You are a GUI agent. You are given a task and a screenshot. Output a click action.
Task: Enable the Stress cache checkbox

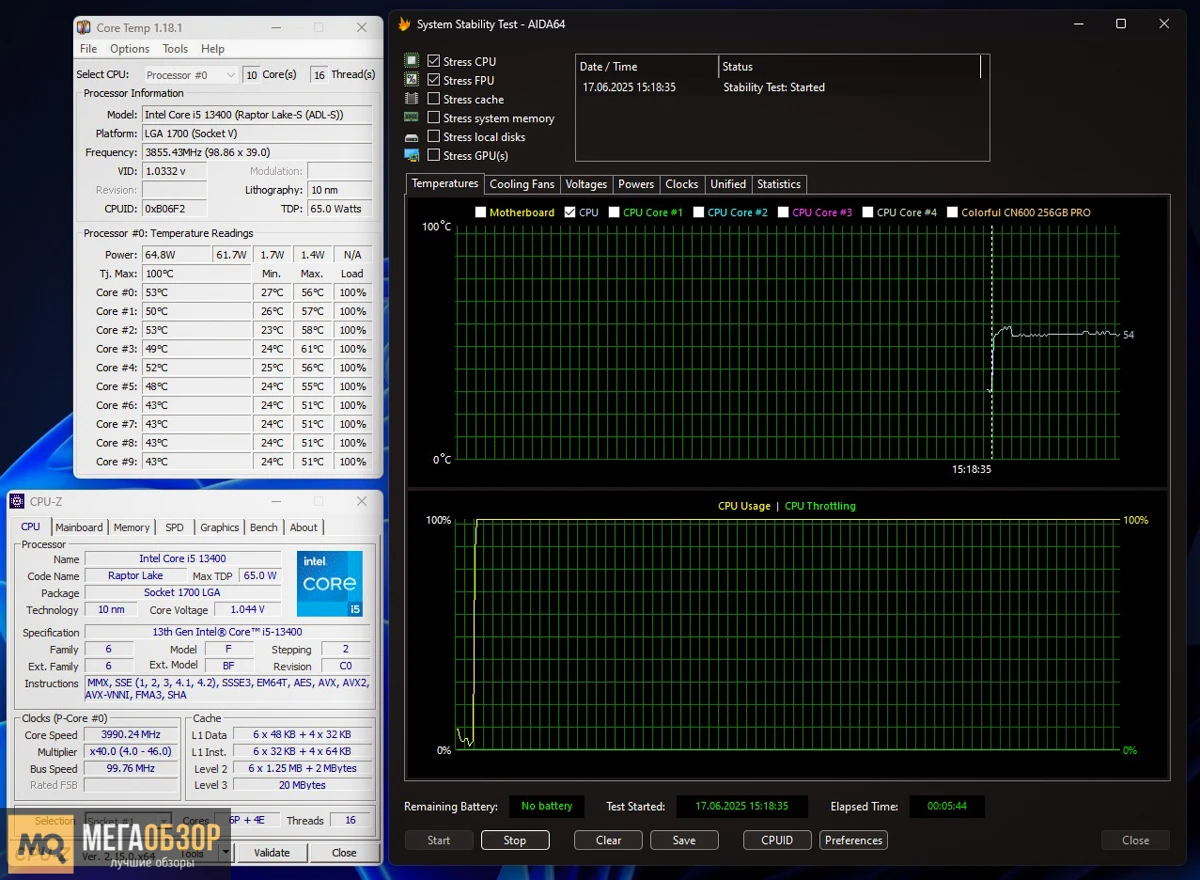[433, 99]
